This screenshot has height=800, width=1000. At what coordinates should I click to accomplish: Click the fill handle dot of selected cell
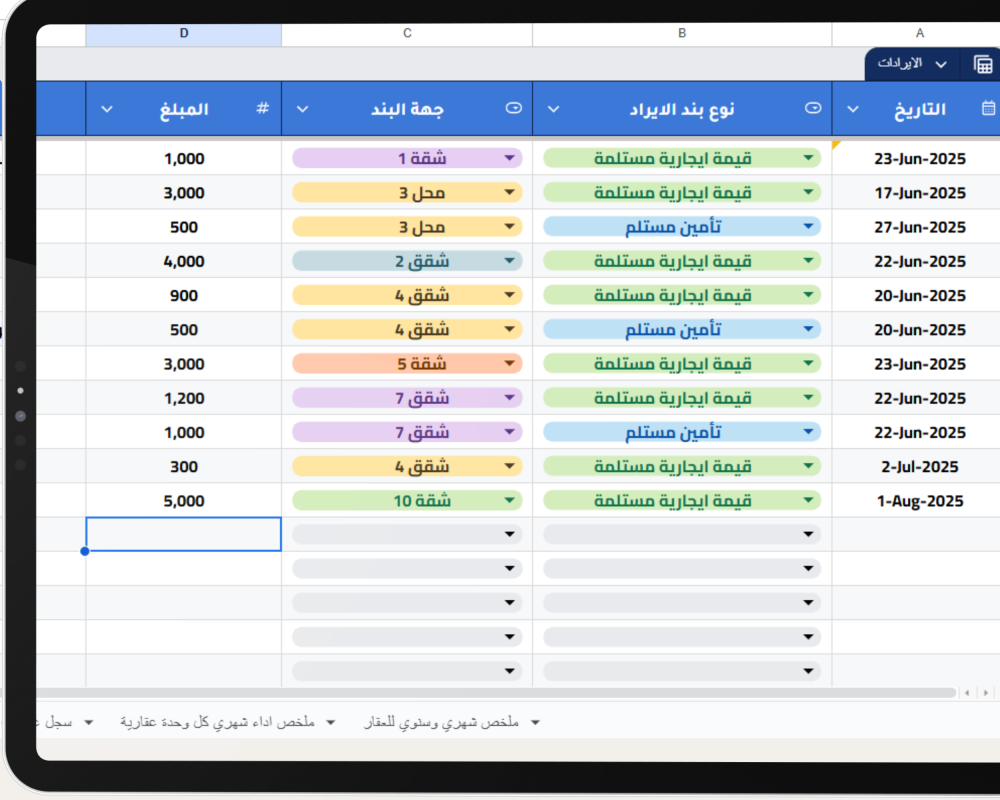pyautogui.click(x=85, y=551)
